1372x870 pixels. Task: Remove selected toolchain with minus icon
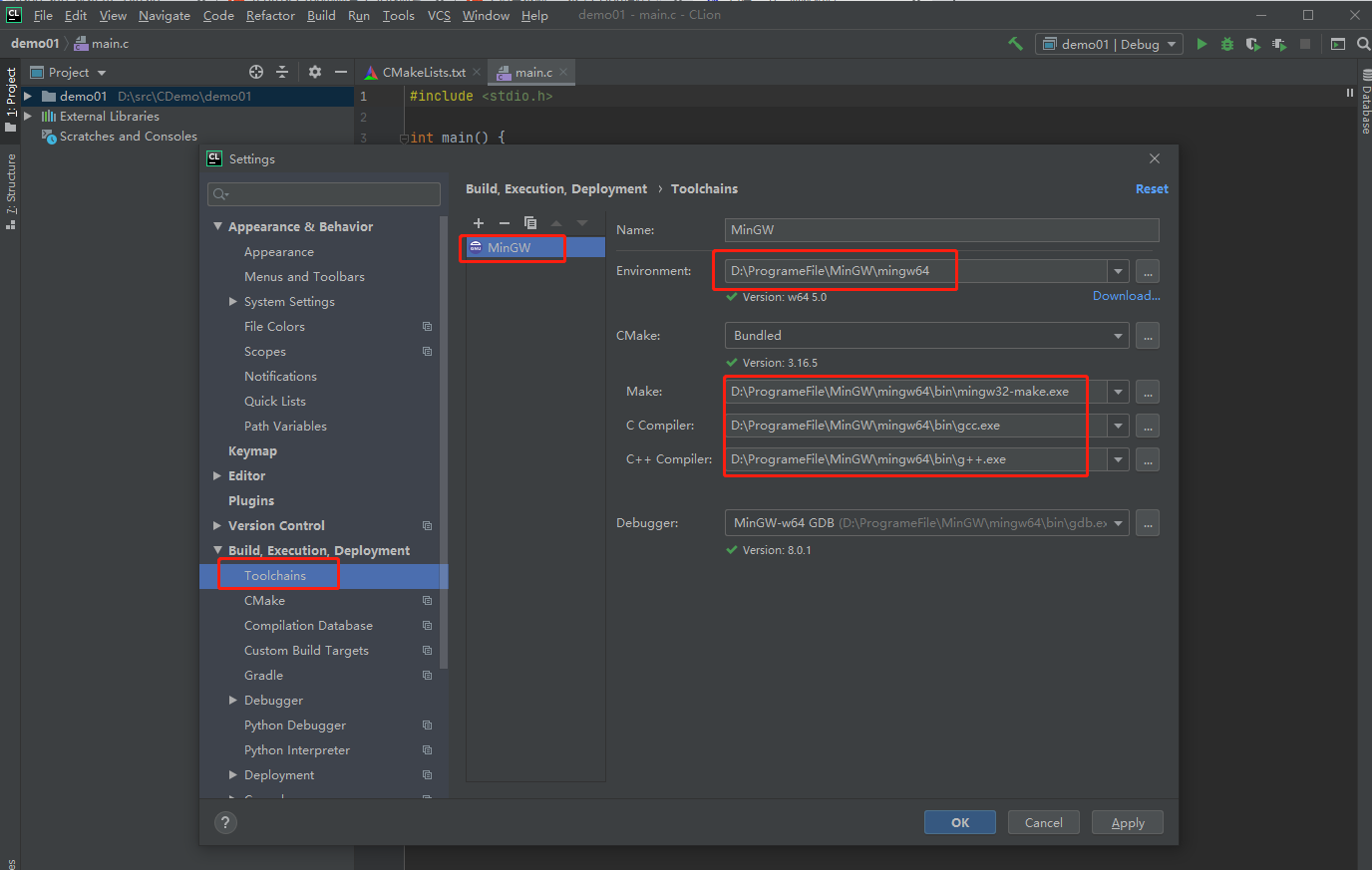click(505, 222)
